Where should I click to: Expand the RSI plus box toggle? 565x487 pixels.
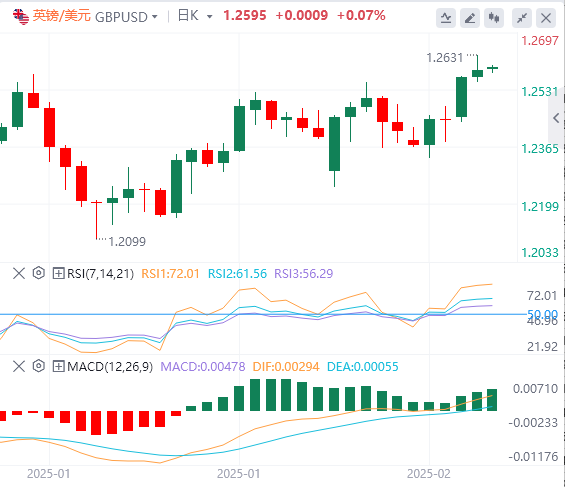58,273
